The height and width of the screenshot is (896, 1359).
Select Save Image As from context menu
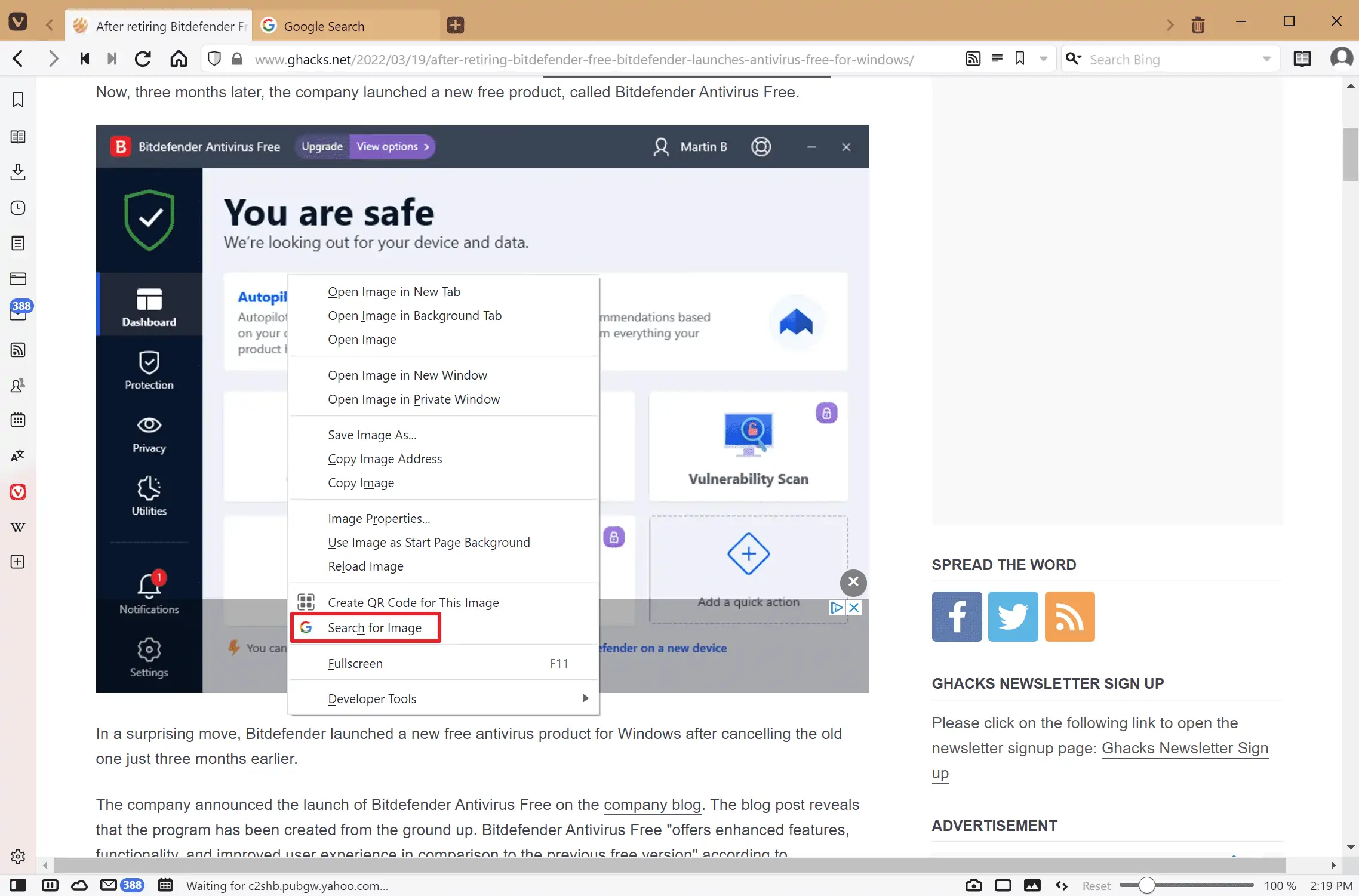(372, 434)
